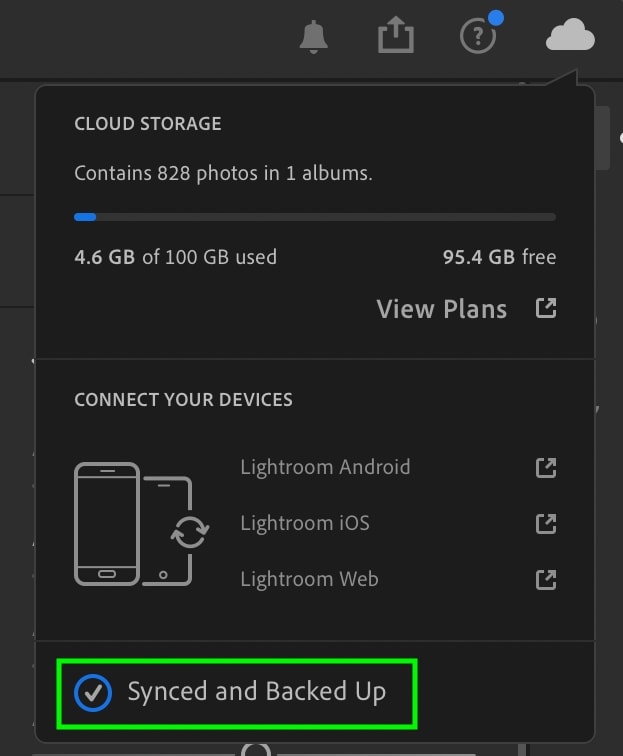Screen dimensions: 623x756
Task: Click the View Plans link
Action: [x=442, y=309]
